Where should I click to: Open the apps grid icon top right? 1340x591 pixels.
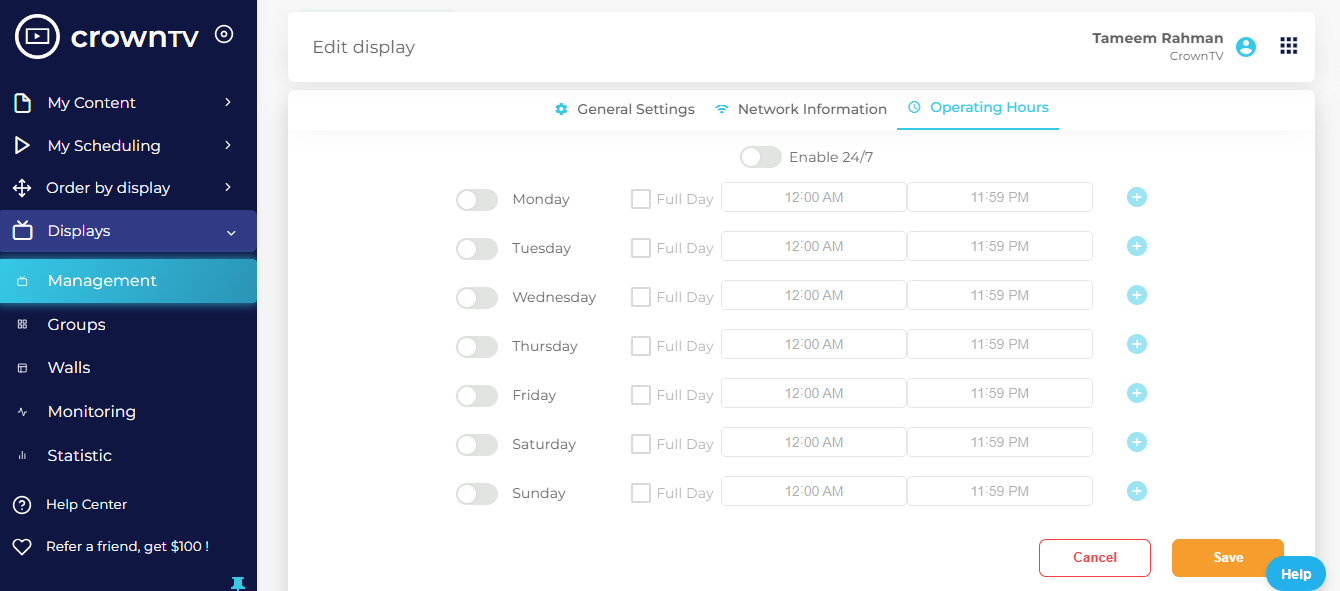(x=1289, y=45)
